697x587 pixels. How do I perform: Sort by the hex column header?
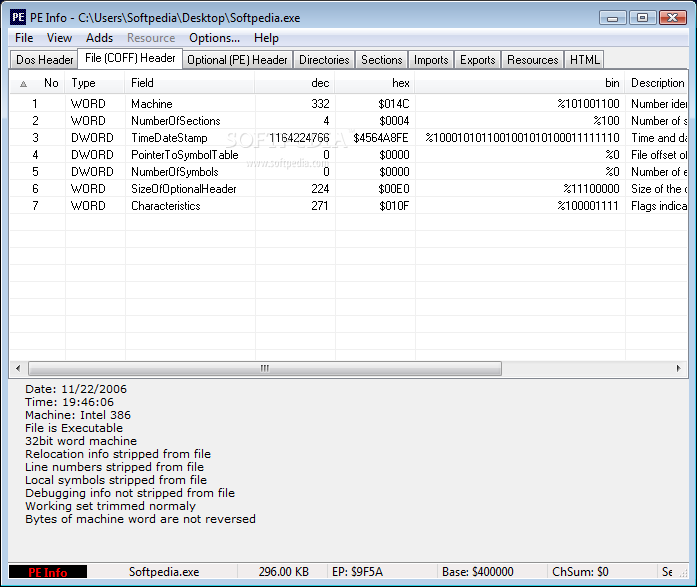click(375, 83)
